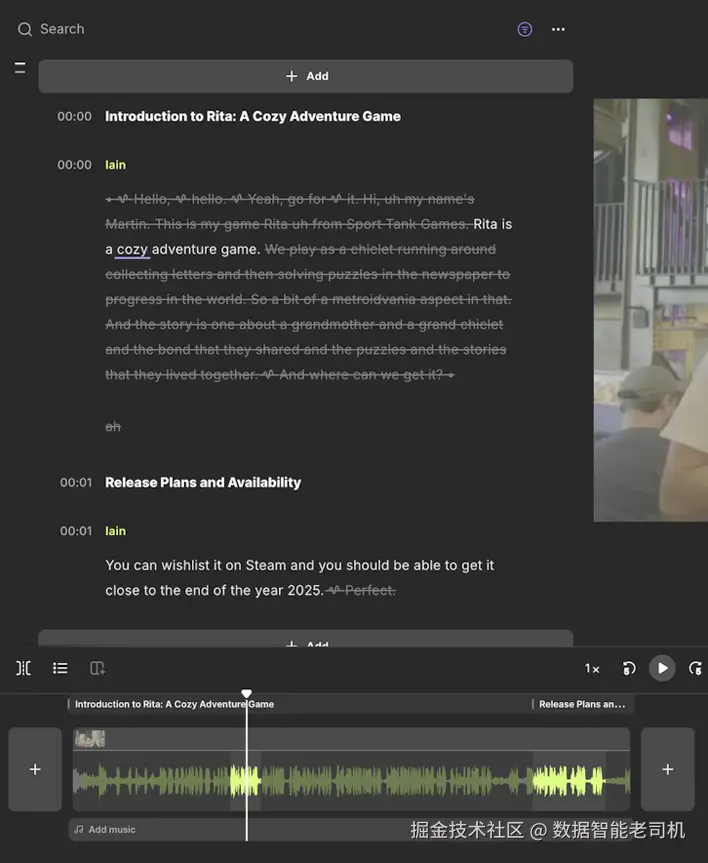
Task: Click the split clip icon
Action: point(23,668)
